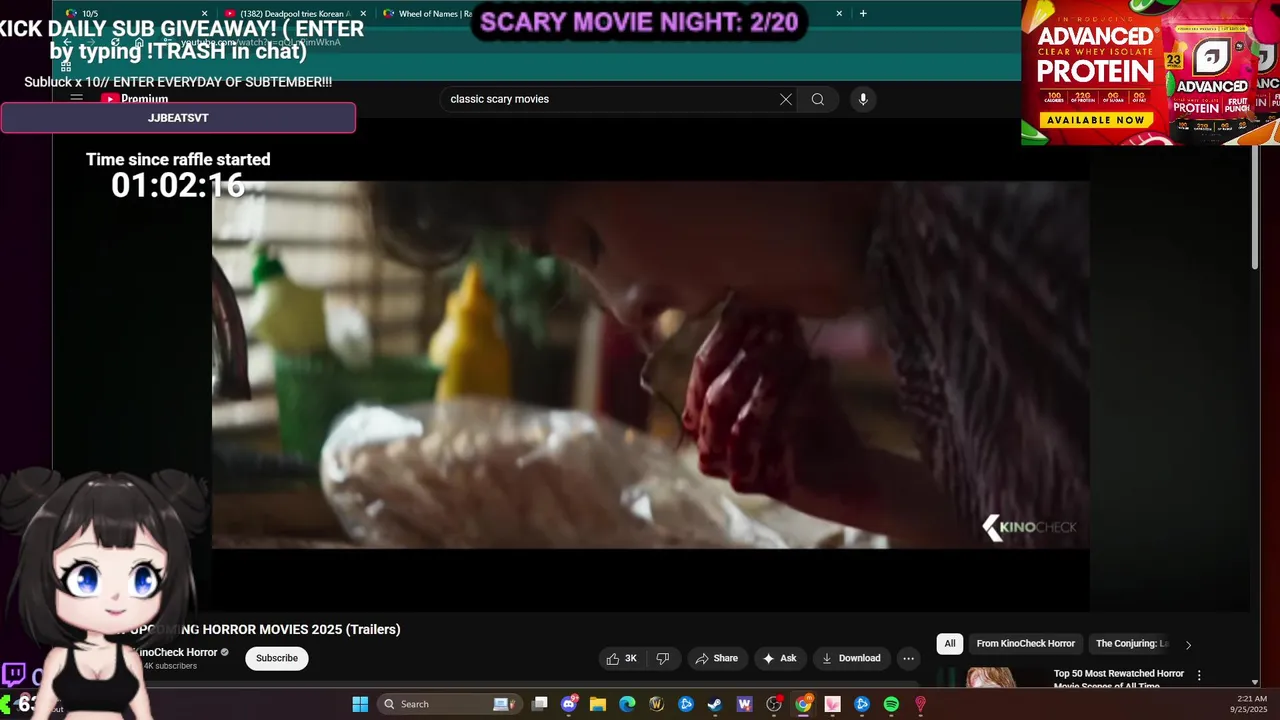Open more actions ellipsis under the video
The image size is (1280, 720).
point(908,658)
